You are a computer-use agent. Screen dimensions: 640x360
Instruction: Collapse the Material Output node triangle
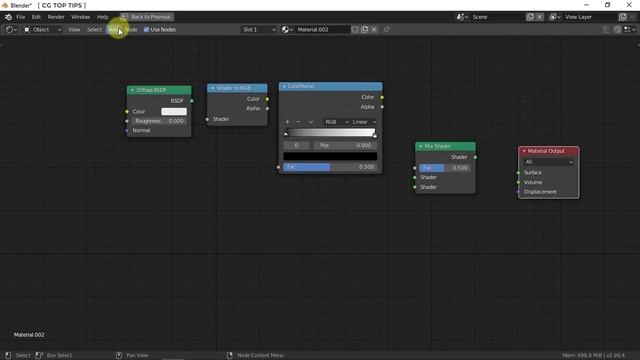524,151
